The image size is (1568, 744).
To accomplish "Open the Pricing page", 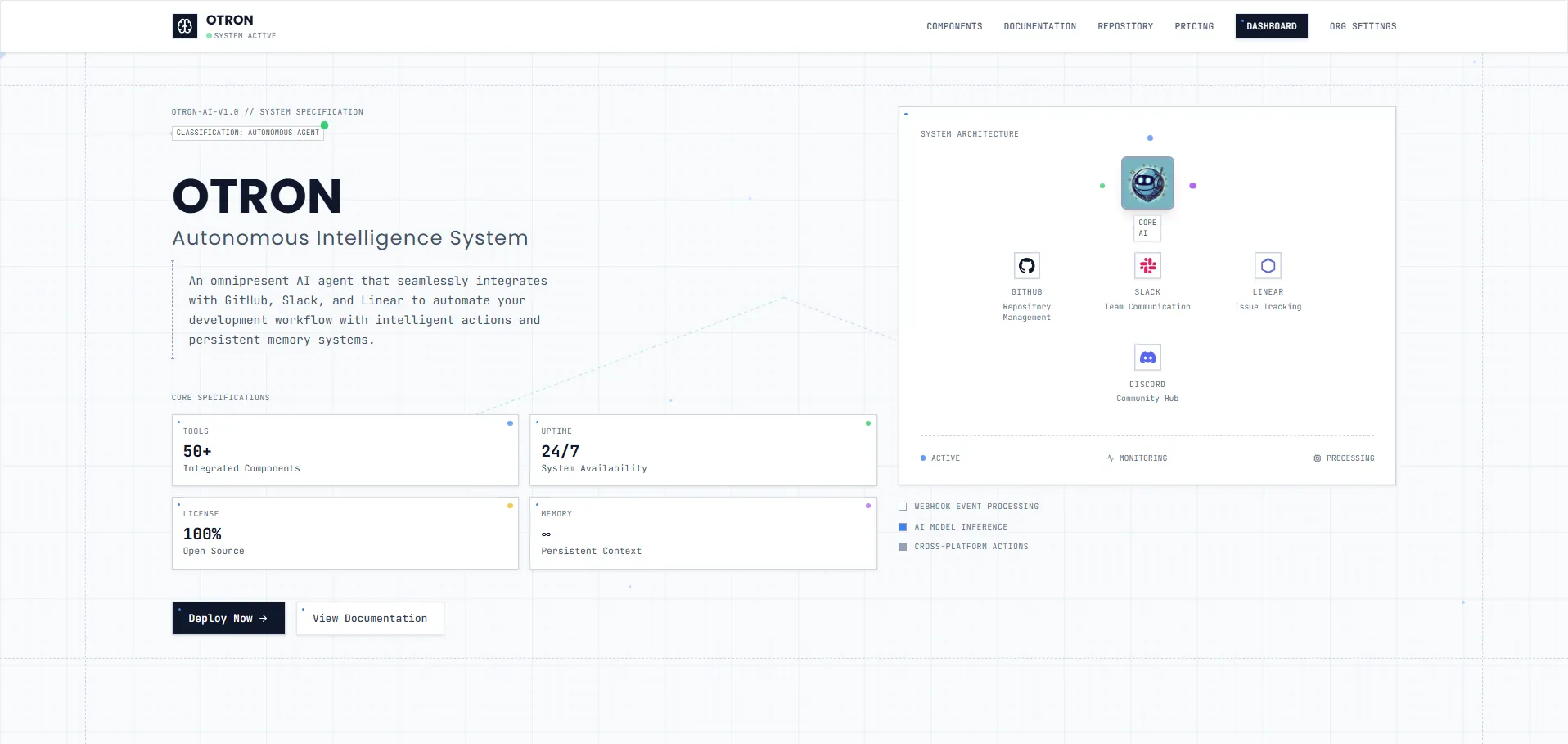I will coord(1193,26).
